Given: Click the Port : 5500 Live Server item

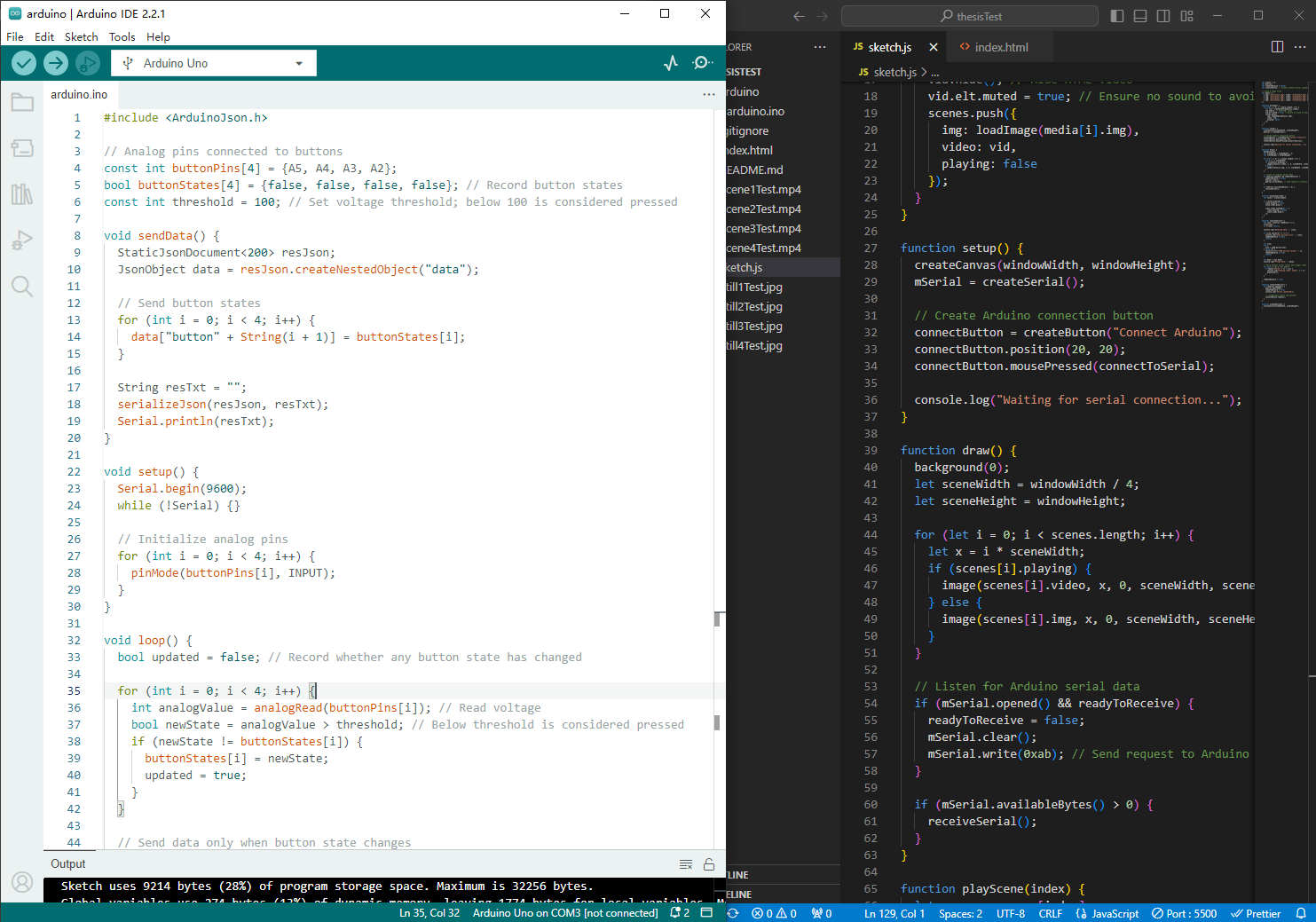Looking at the screenshot, I should pos(1184,913).
